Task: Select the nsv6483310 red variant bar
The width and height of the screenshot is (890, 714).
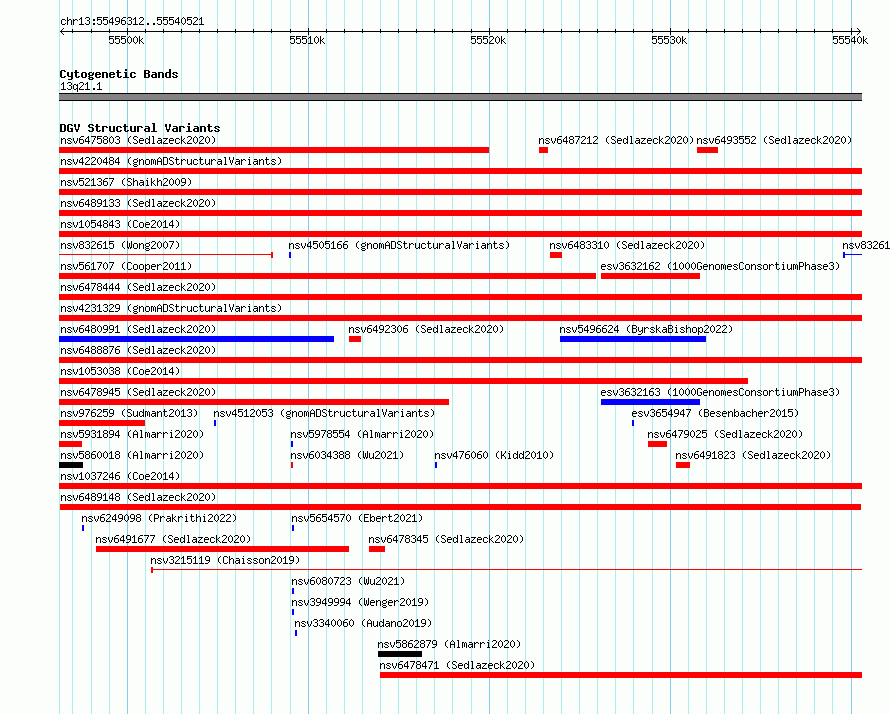Action: pyautogui.click(x=556, y=255)
